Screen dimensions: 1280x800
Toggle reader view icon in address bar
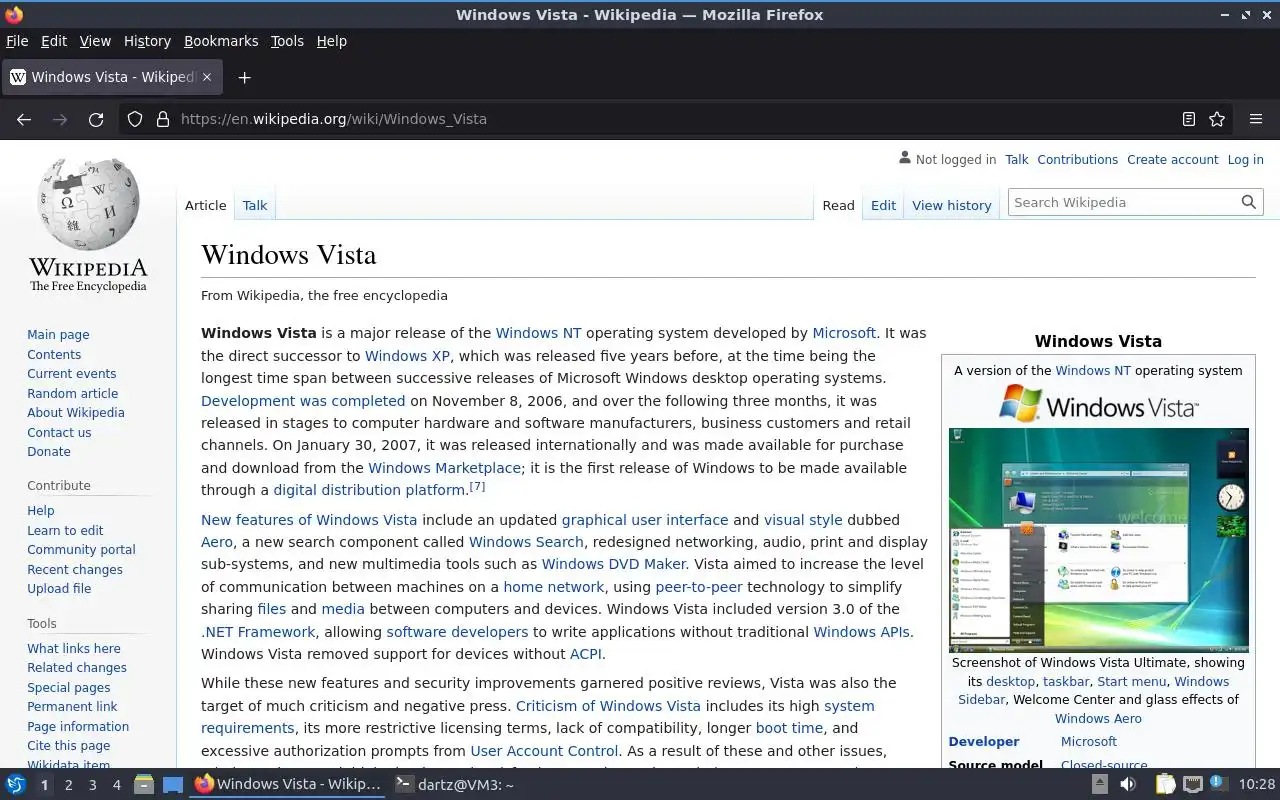[x=1189, y=119]
